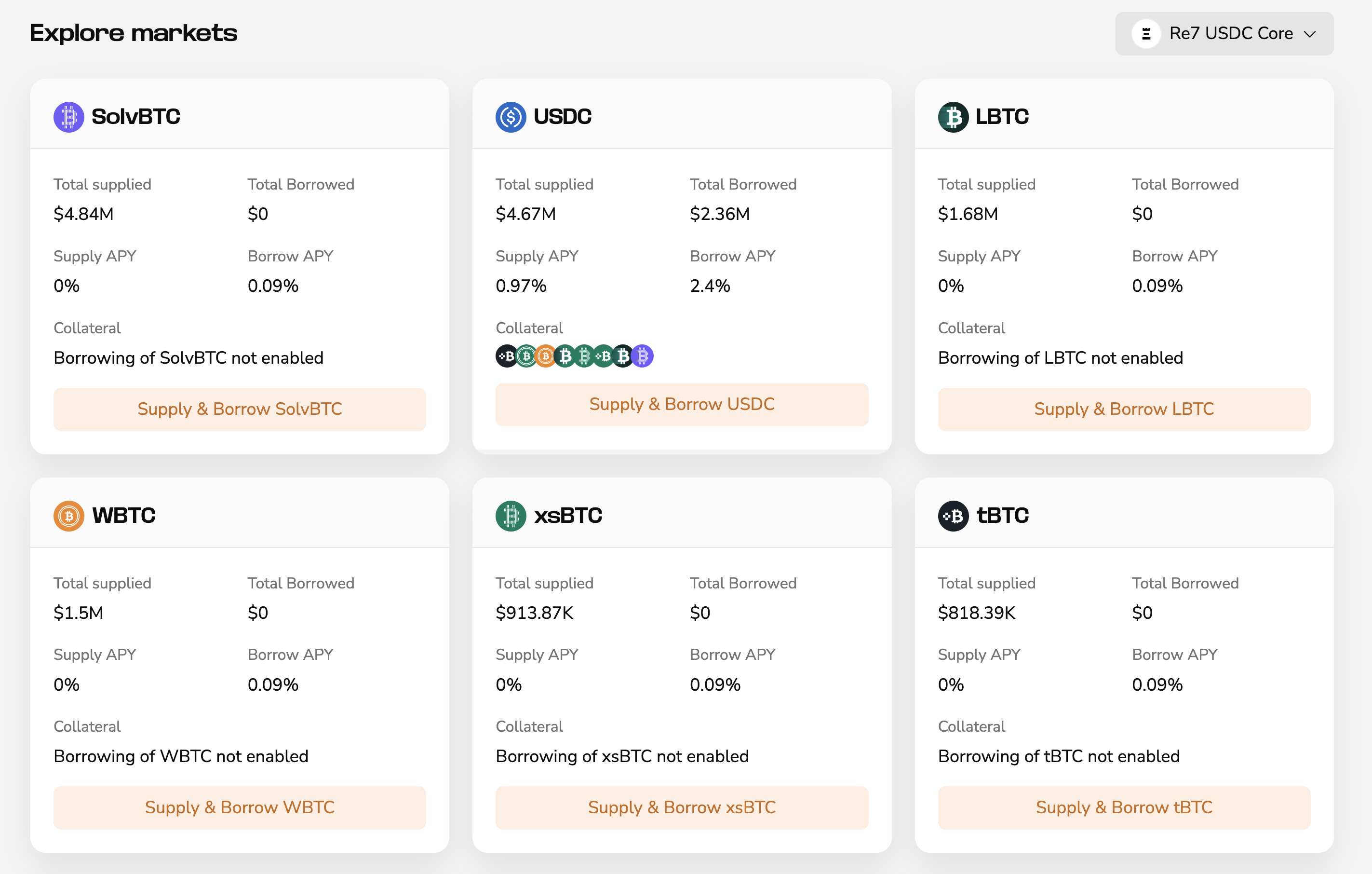Select the orange WBTC collateral icon under USDC
The width and height of the screenshot is (1372, 874).
[x=546, y=356]
